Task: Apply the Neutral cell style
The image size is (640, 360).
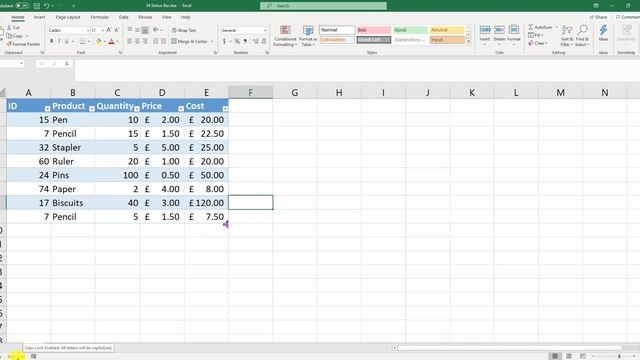Action: click(447, 30)
